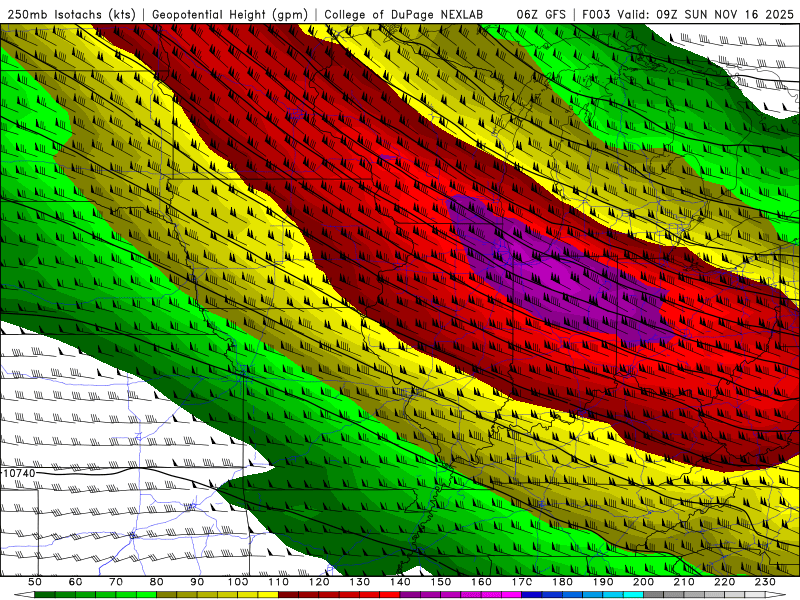Click the '220' value on the color scale
The width and height of the screenshot is (800, 600).
[724, 582]
